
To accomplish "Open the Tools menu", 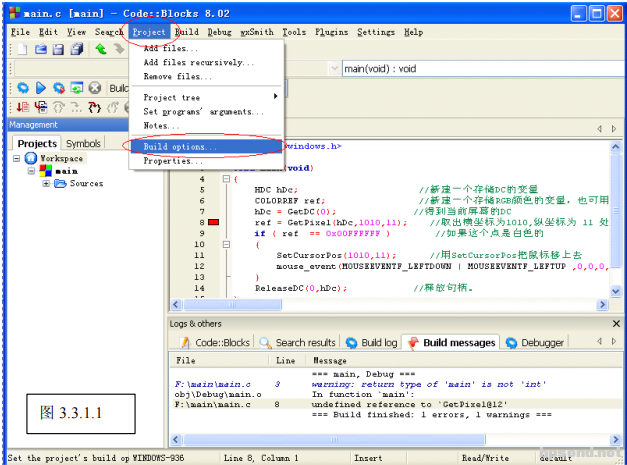I will [294, 32].
